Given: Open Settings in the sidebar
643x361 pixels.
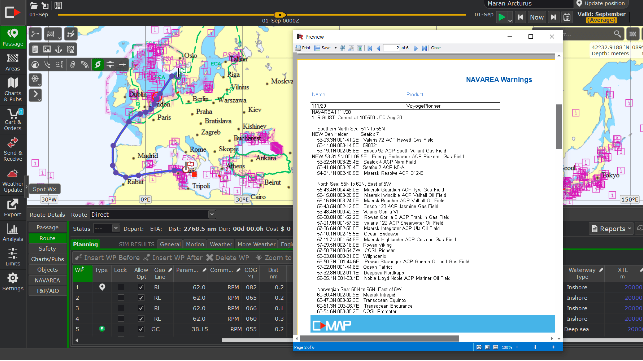Looking at the screenshot, I should tap(13, 281).
